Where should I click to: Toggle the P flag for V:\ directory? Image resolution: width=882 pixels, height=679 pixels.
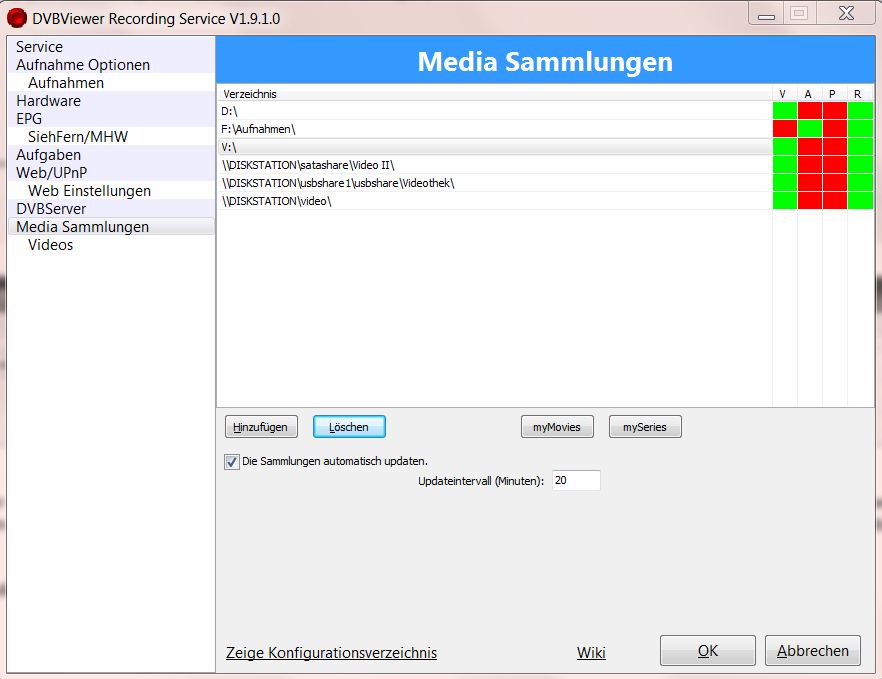click(x=835, y=147)
